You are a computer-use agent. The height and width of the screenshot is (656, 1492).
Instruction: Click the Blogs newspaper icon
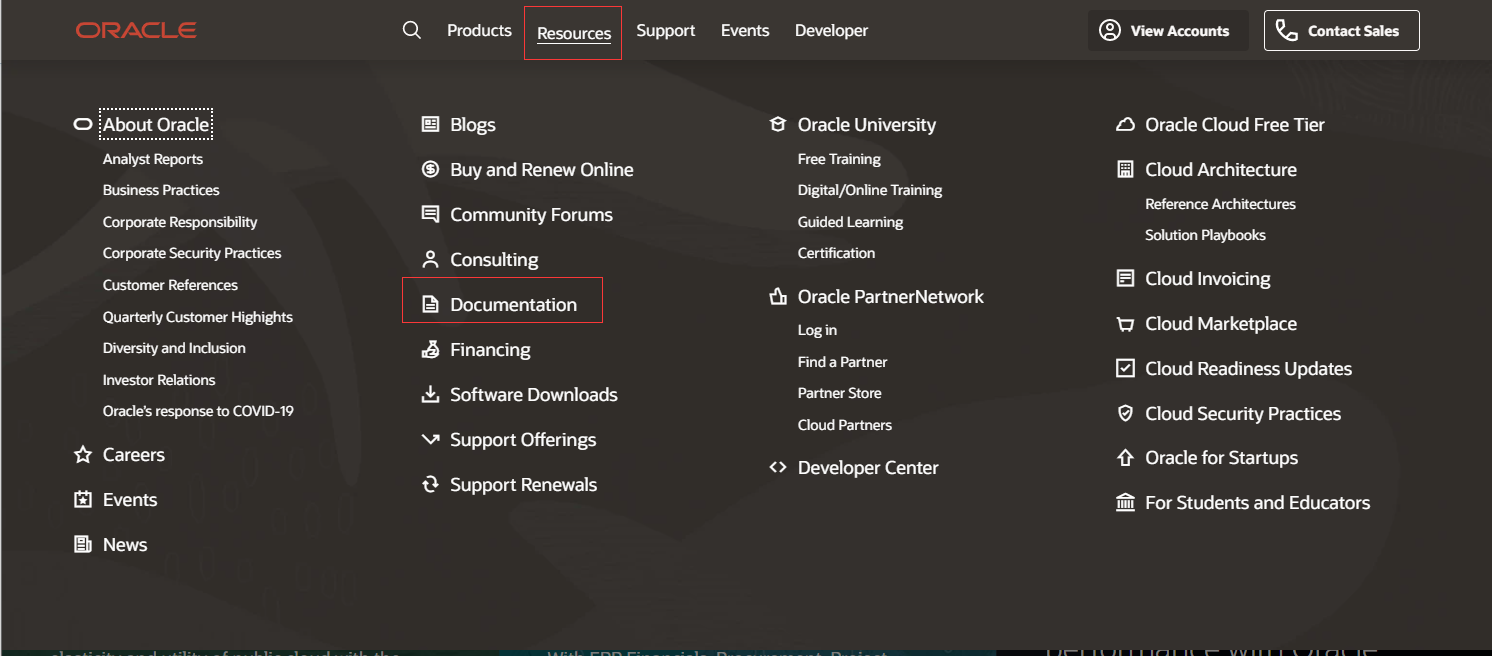[430, 125]
